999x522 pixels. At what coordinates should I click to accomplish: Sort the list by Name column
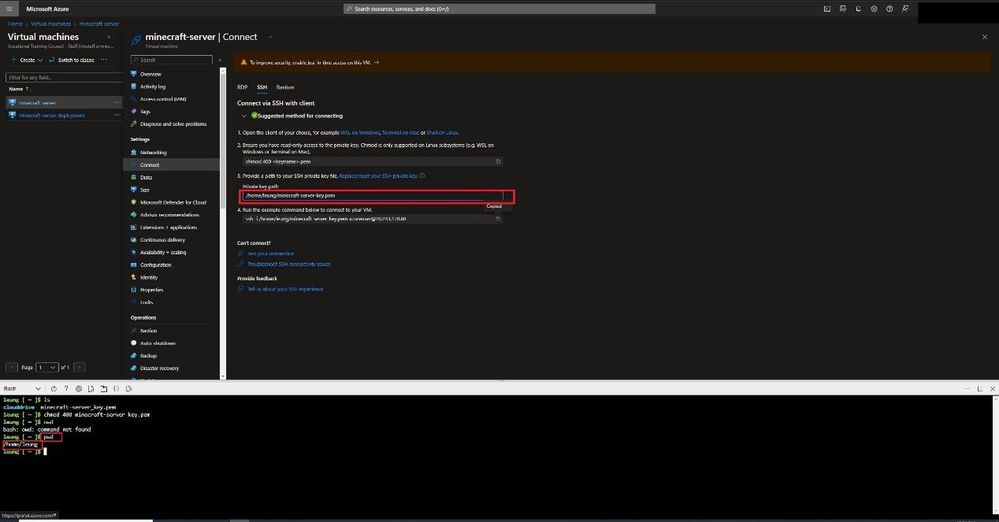click(x=18, y=89)
